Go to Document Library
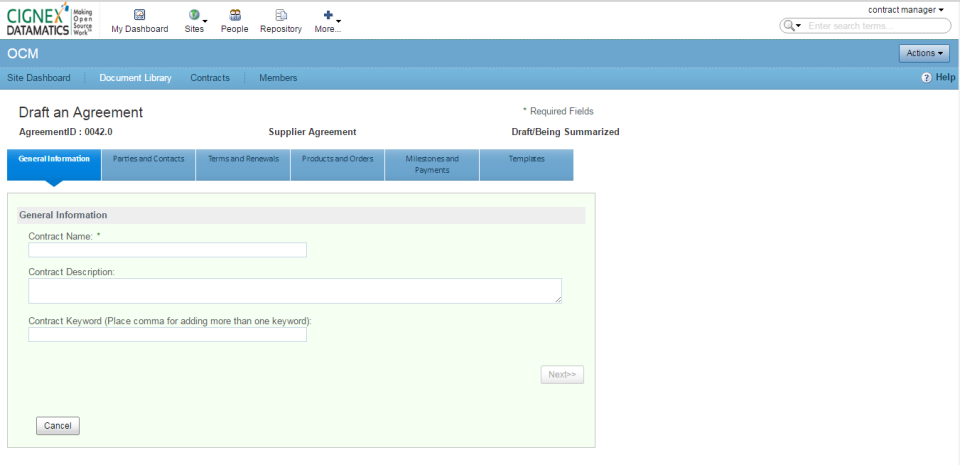The height and width of the screenshot is (465, 960). point(135,78)
